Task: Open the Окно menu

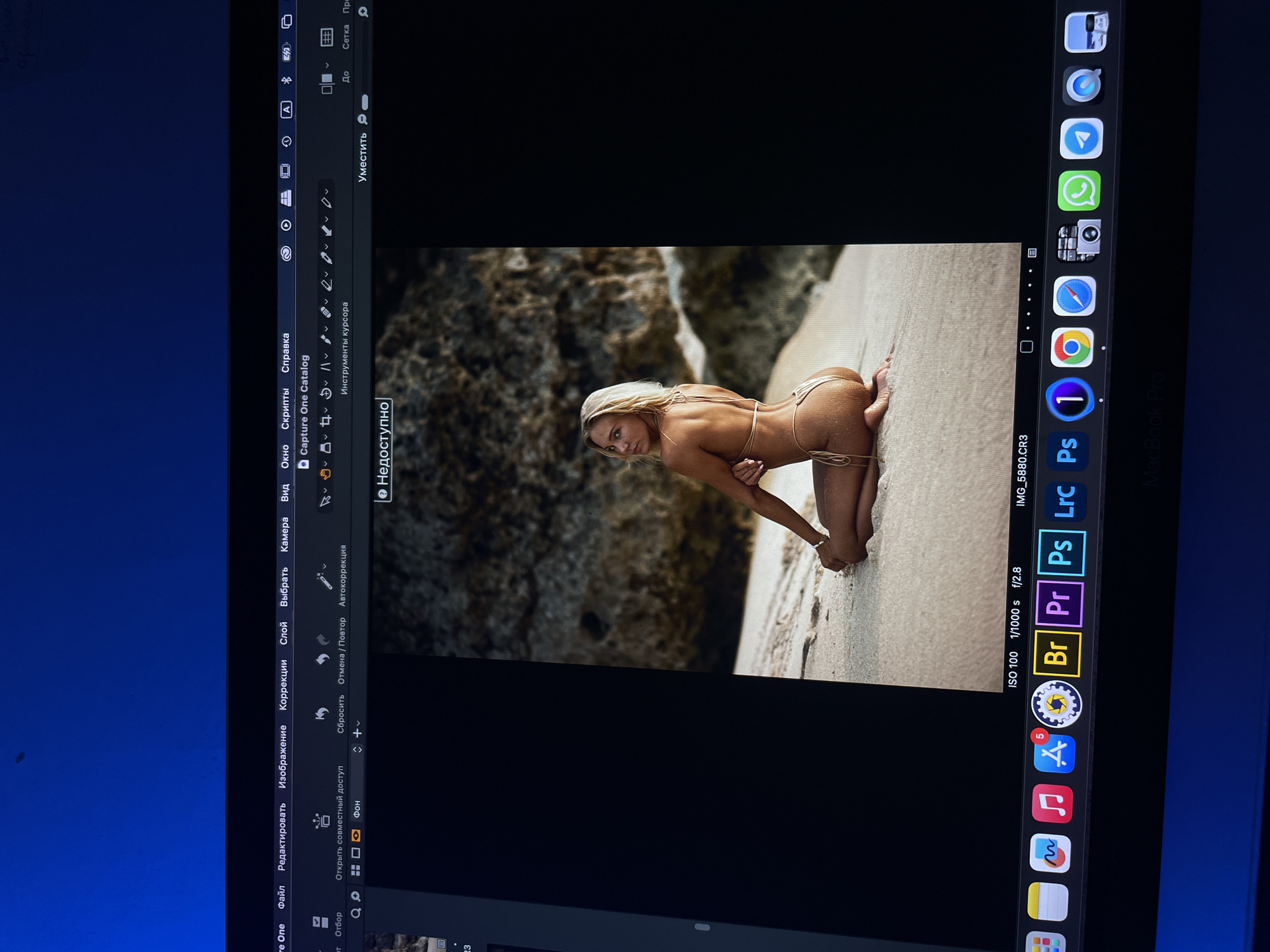Action: coord(285,457)
